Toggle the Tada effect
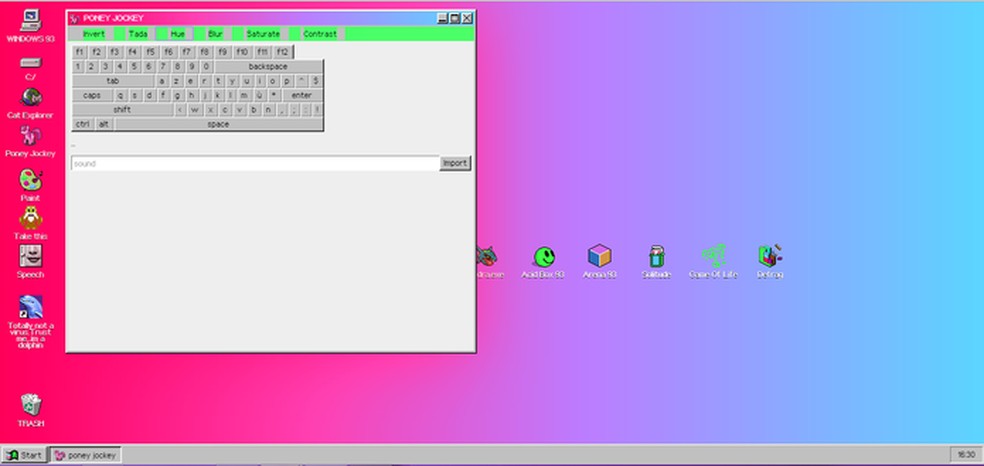This screenshot has height=466, width=984. [x=138, y=34]
